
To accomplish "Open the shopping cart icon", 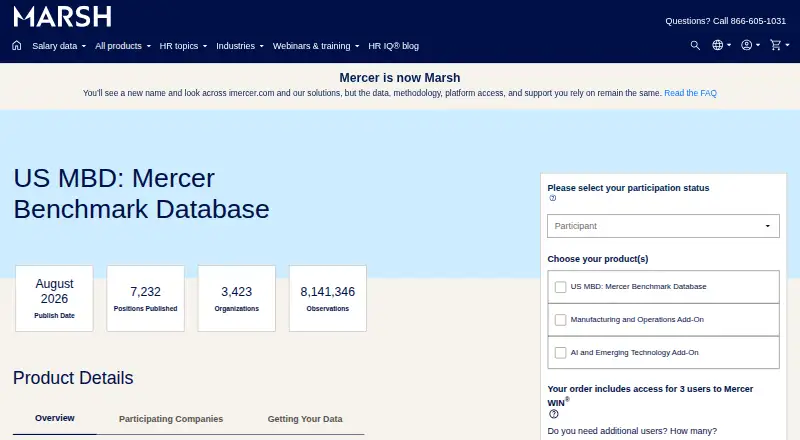I will (780, 45).
